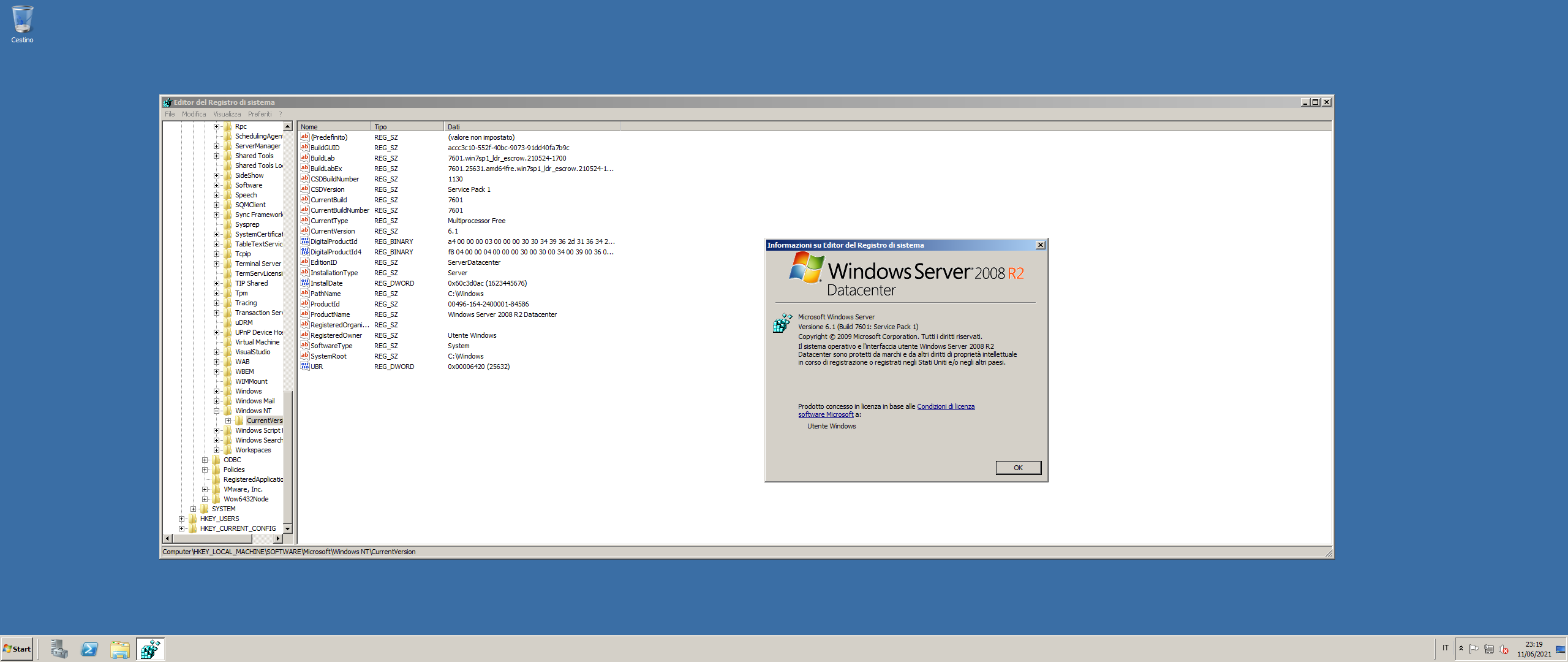Click the Policies folder icon
The height and width of the screenshot is (662, 1568).
216,470
